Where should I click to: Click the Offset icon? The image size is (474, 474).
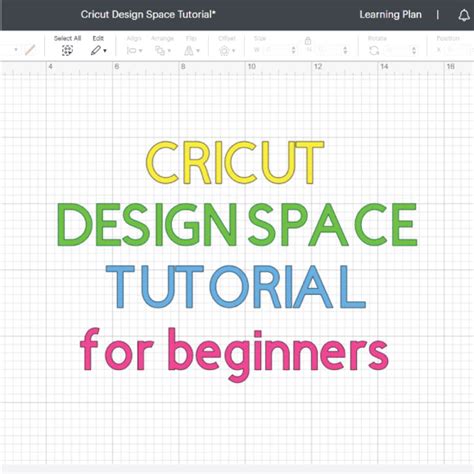click(224, 51)
